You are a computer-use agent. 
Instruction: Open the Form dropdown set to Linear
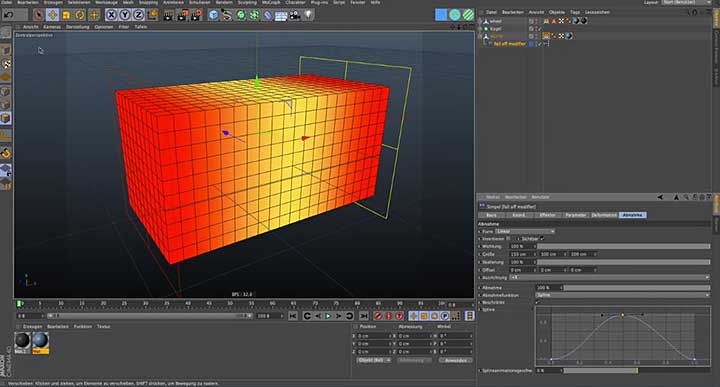[x=525, y=231]
